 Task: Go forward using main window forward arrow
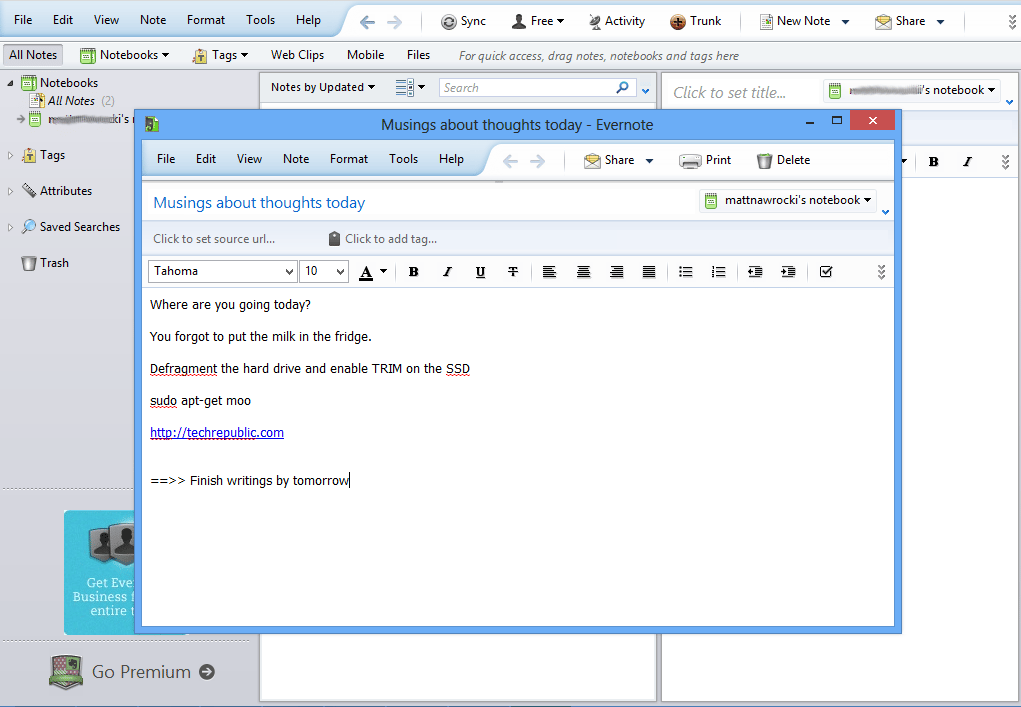395,23
